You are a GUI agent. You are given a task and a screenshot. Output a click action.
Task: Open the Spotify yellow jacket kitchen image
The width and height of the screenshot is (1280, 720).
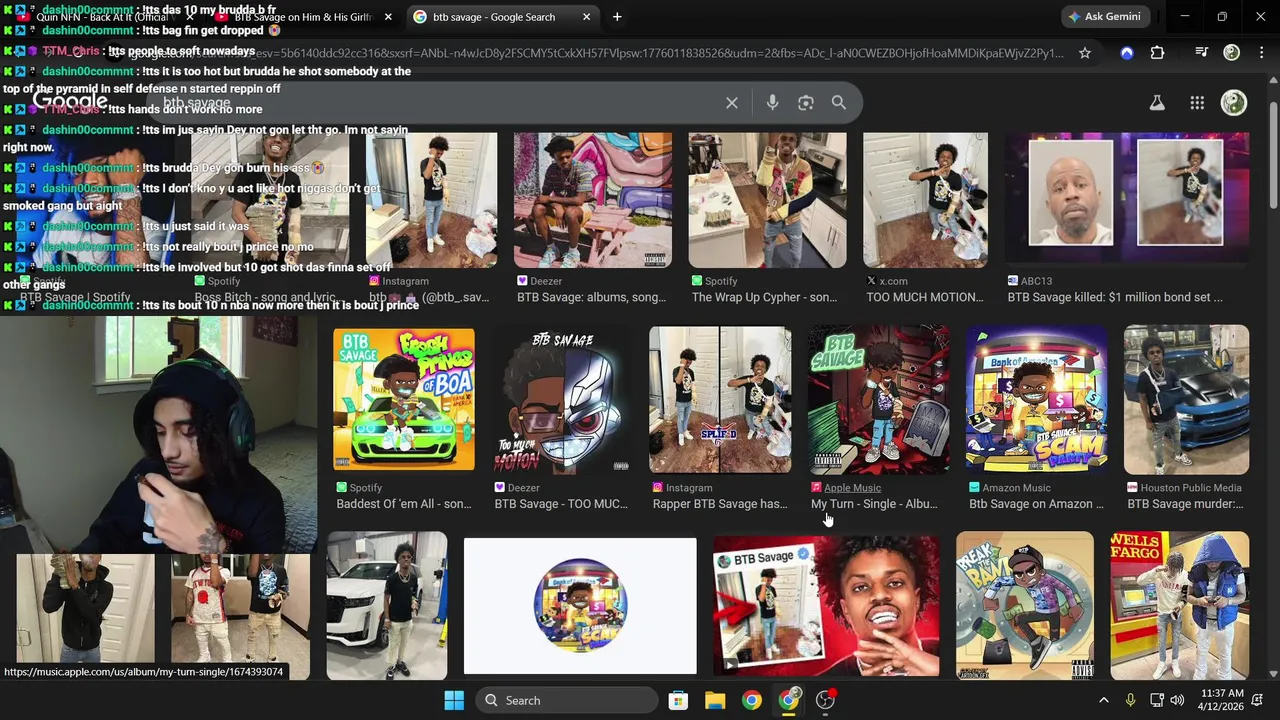[x=767, y=200]
